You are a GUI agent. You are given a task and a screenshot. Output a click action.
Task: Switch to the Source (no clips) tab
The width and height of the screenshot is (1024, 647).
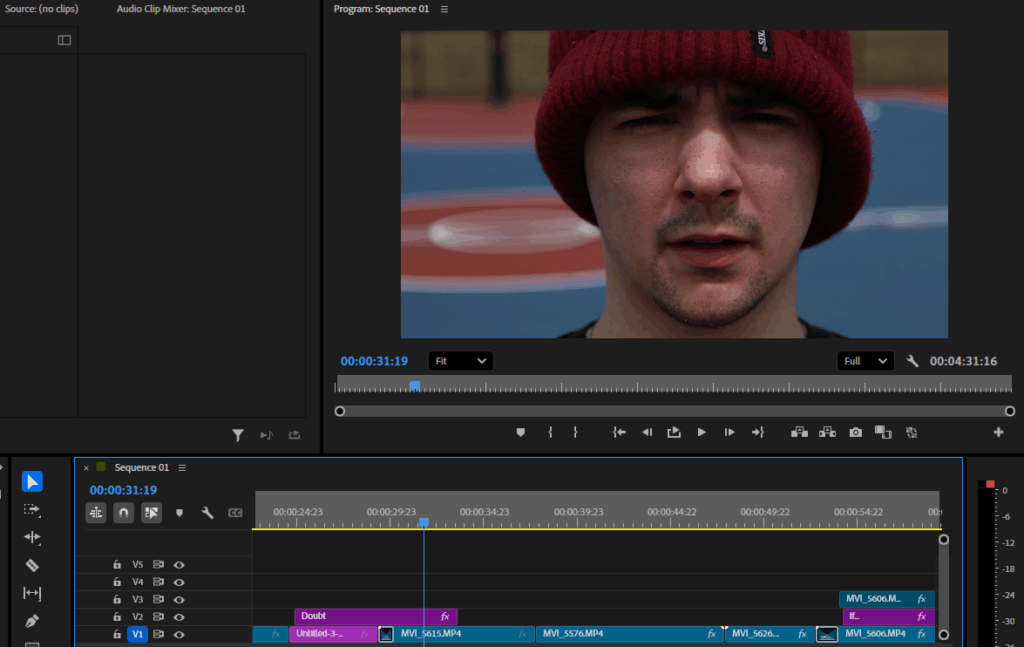pos(42,9)
